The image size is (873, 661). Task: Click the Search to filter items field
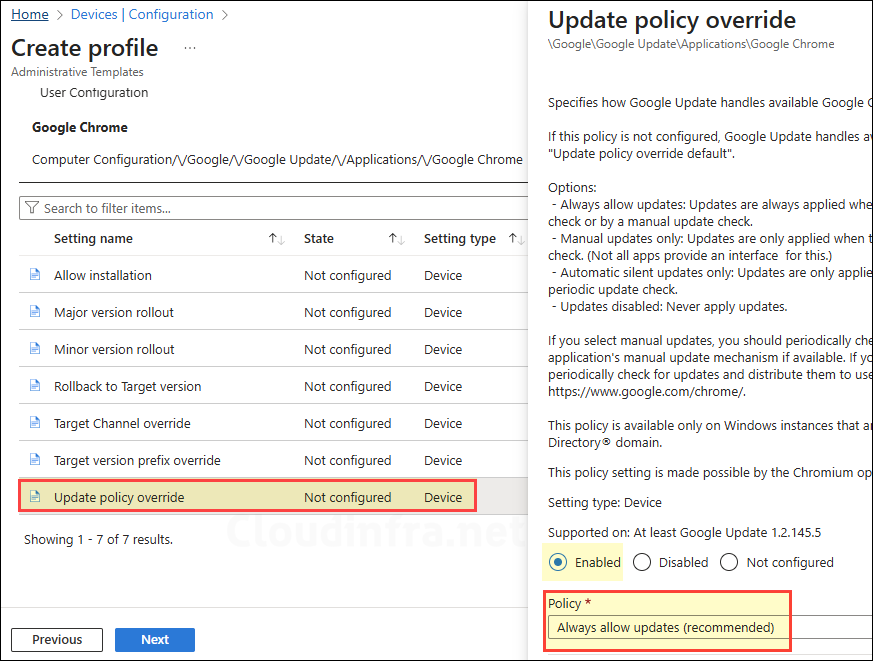(x=273, y=208)
